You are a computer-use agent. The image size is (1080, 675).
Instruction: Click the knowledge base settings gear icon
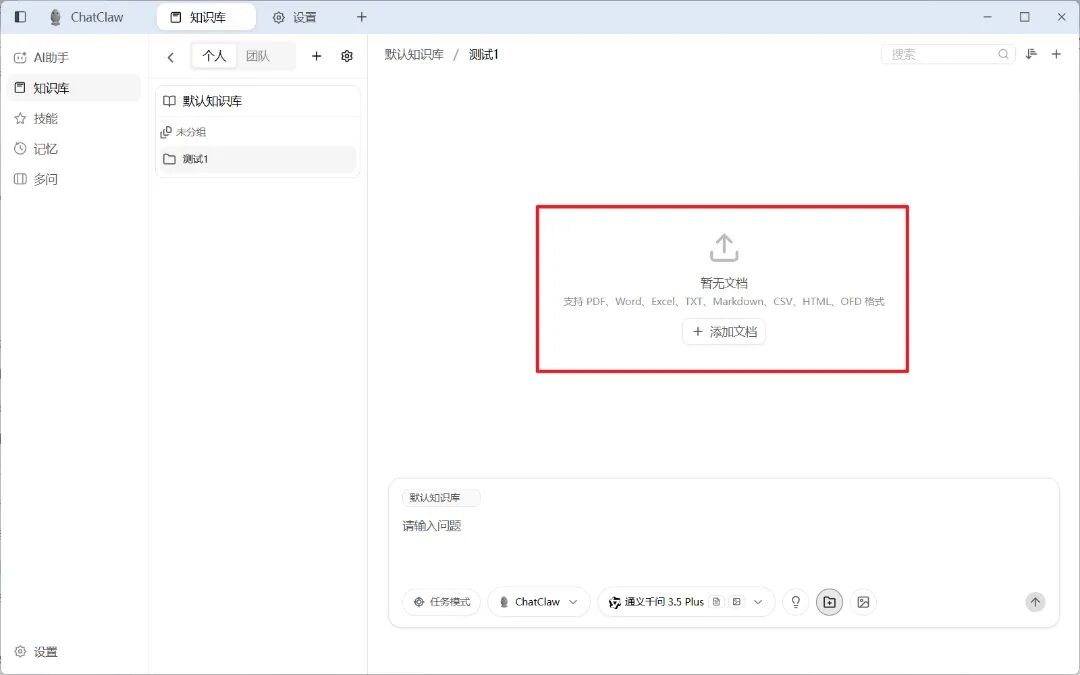pos(347,56)
